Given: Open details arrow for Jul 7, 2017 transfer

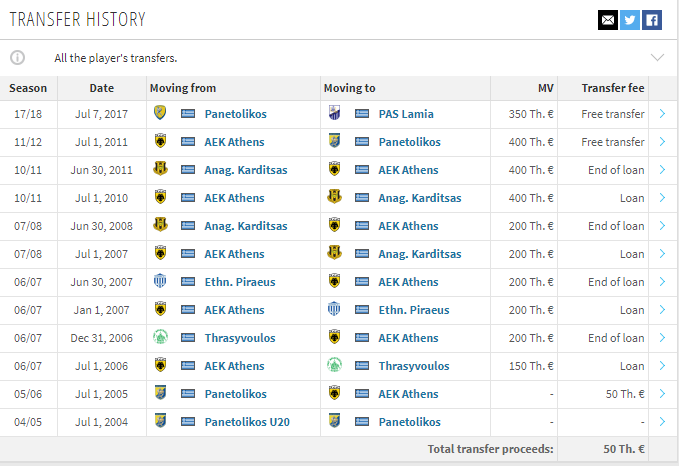Looking at the screenshot, I should click(x=662, y=114).
